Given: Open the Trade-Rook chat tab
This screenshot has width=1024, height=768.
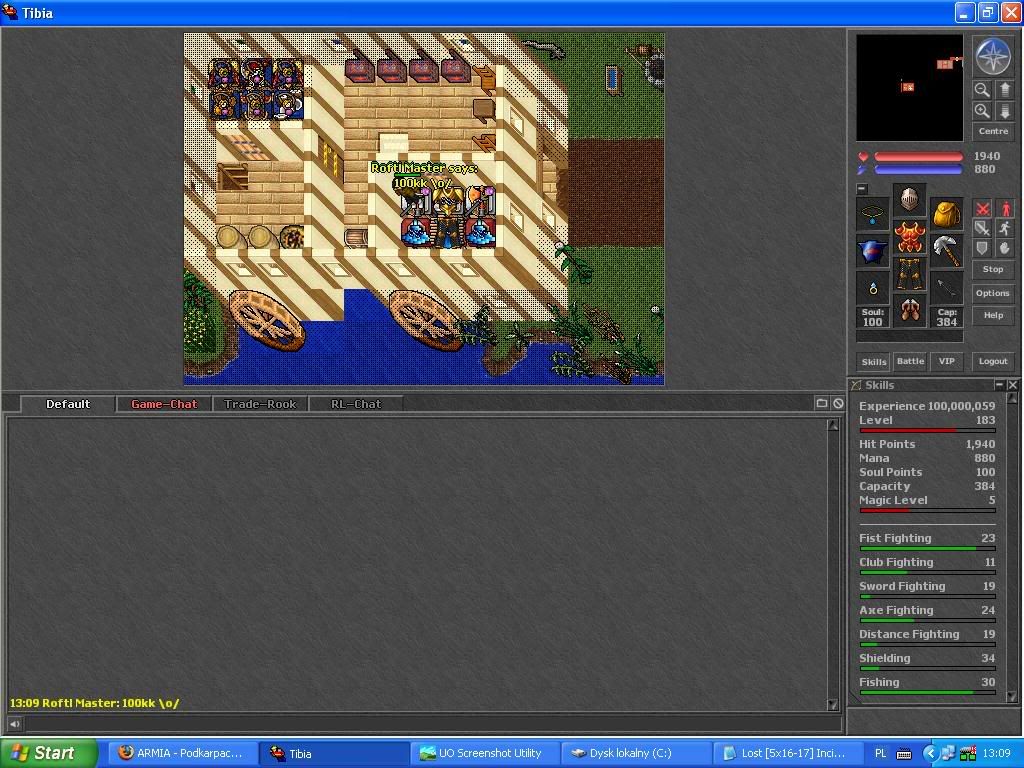Looking at the screenshot, I should (260, 404).
